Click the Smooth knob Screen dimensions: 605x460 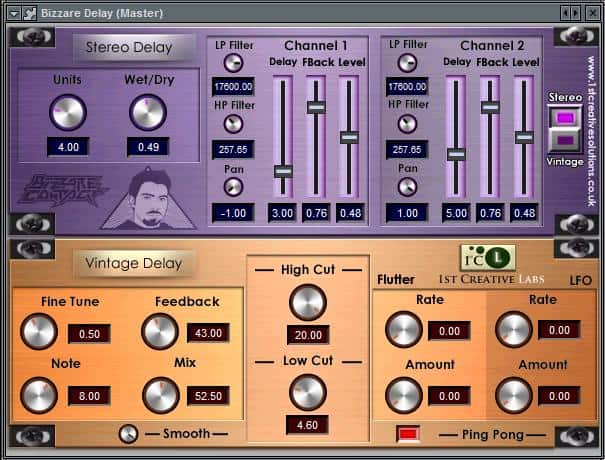click(x=128, y=434)
